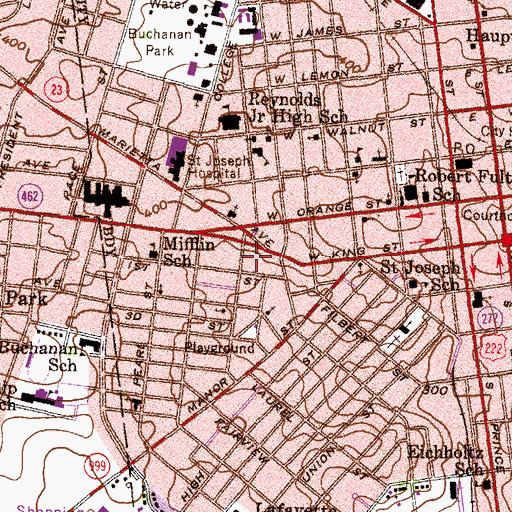Select the 'Reynolds Jr High Sch' label
The width and height of the screenshot is (512, 512).
(298, 108)
